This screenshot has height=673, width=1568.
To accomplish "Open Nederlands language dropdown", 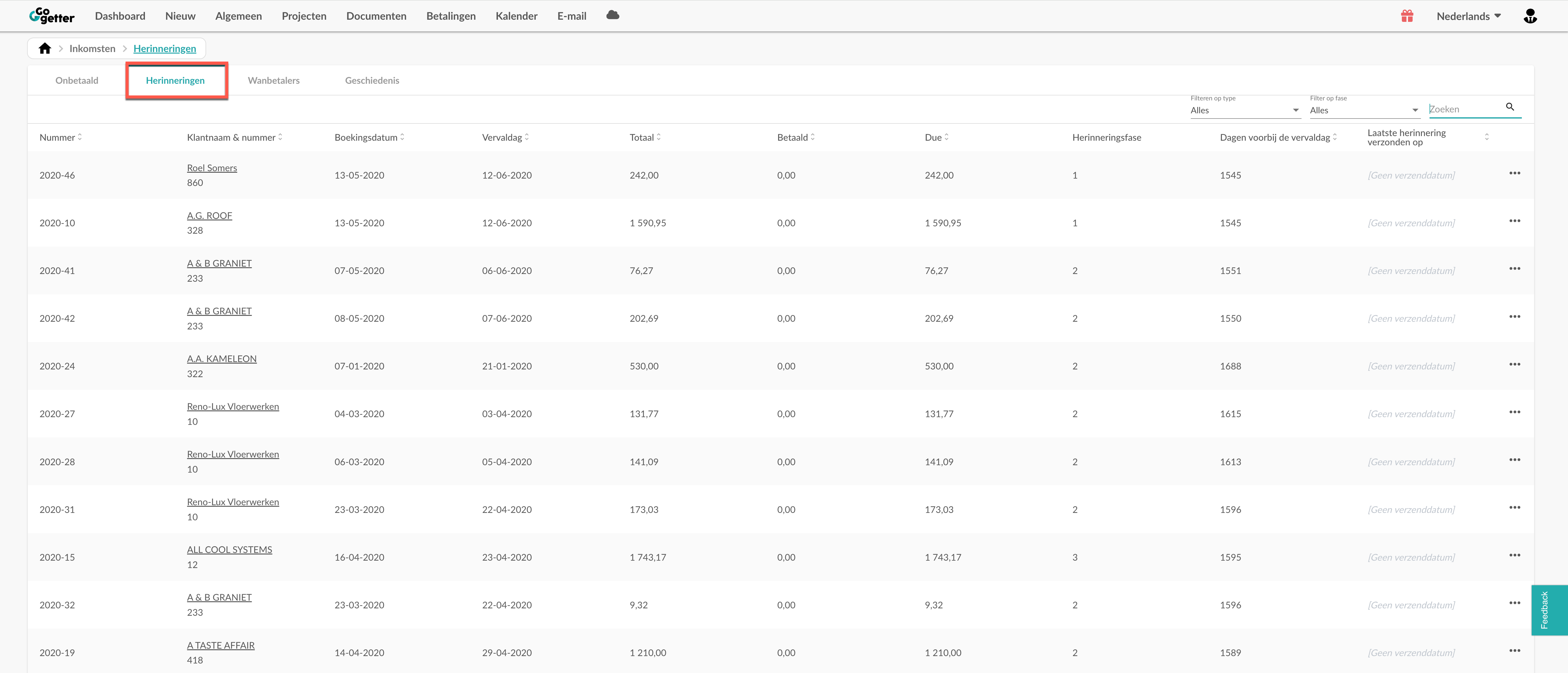I will pos(1469,16).
